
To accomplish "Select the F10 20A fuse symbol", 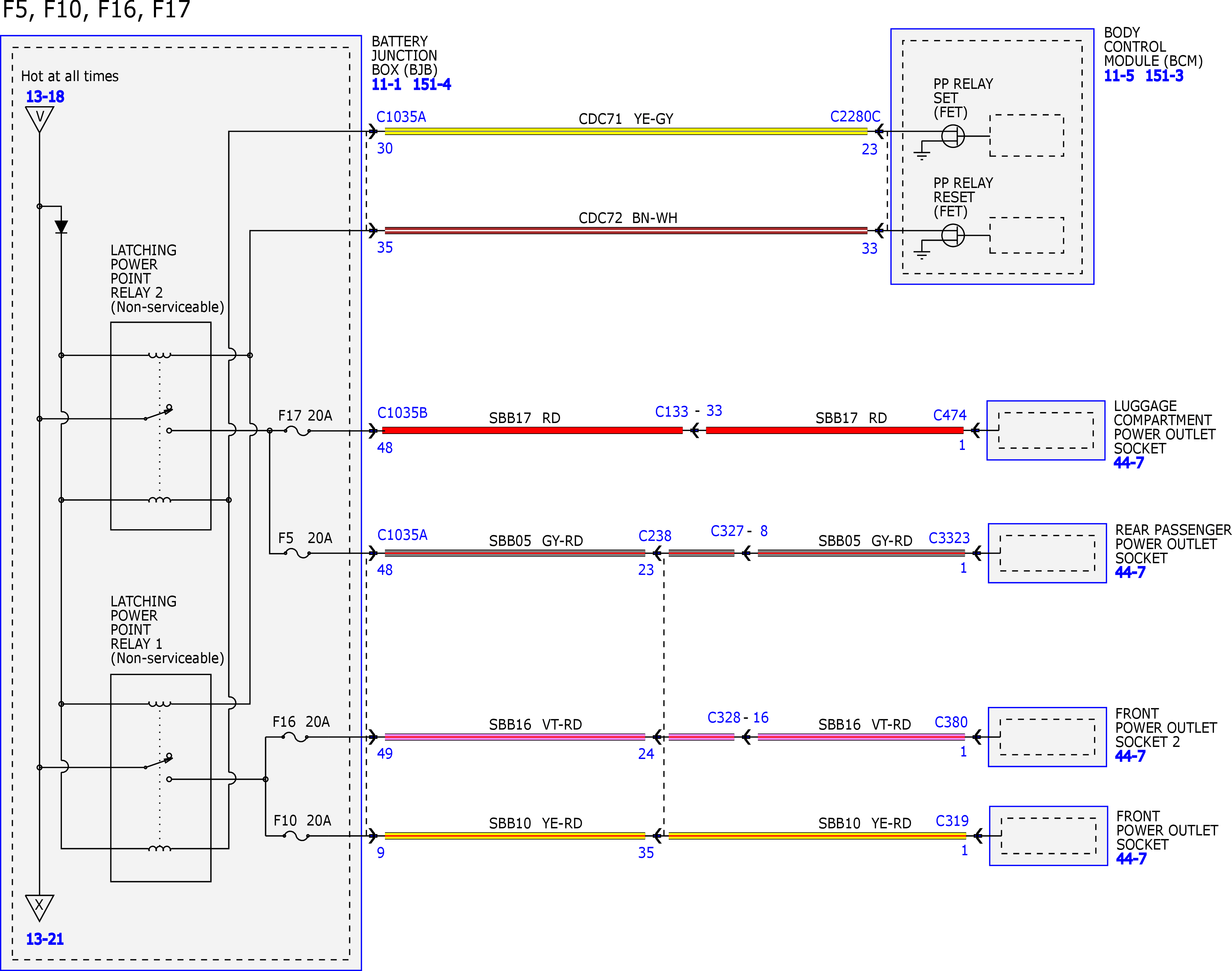I will 296,836.
